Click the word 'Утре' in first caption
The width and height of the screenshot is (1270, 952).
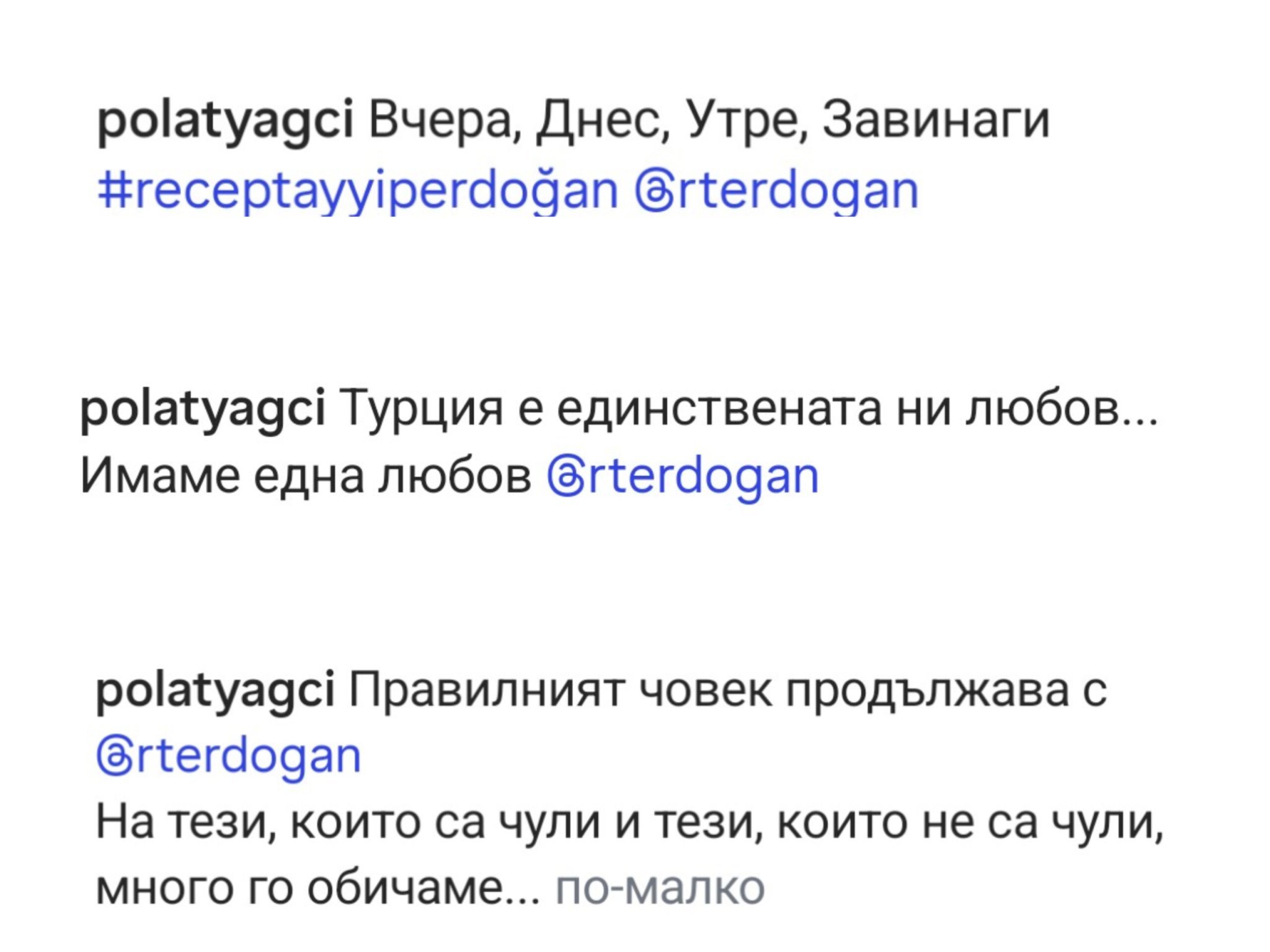pyautogui.click(x=744, y=120)
